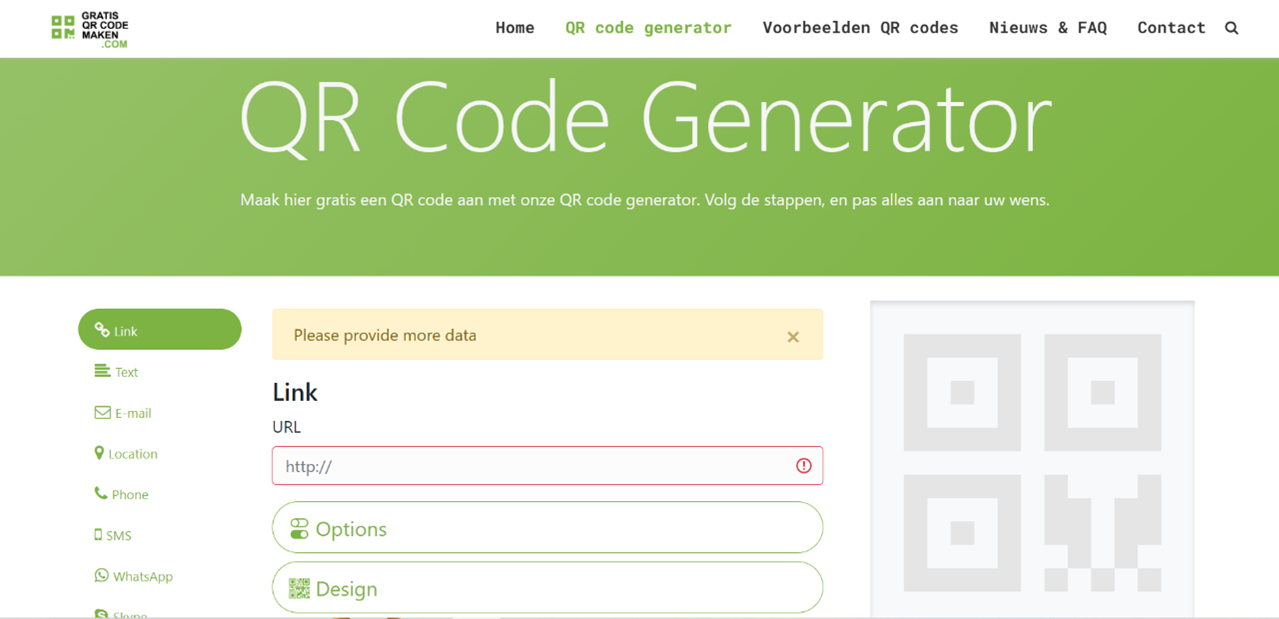
Task: Go to the Home menu item
Action: (x=515, y=28)
